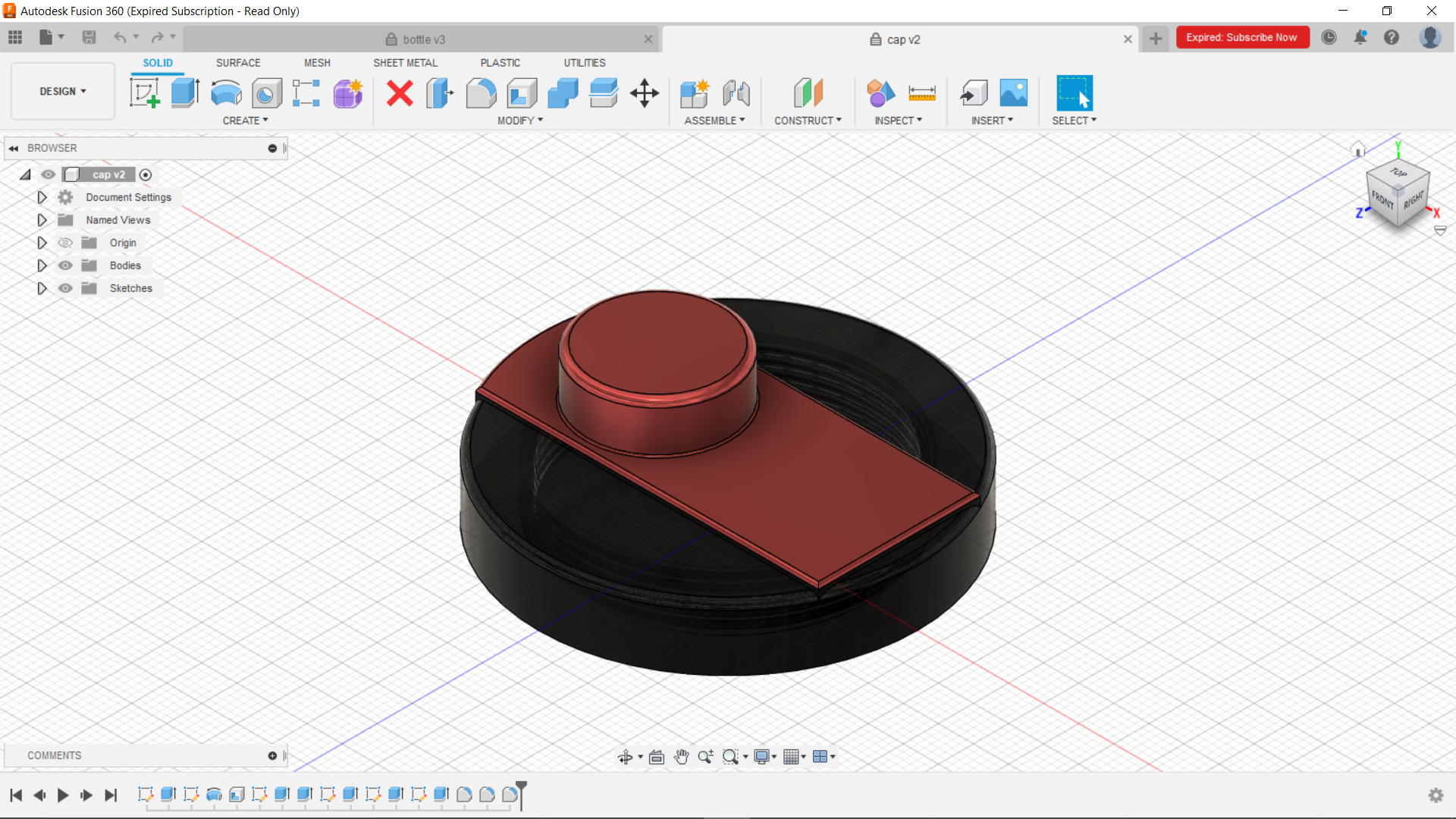This screenshot has width=1456, height=819.
Task: Click the Fillet tool icon
Action: click(x=481, y=93)
